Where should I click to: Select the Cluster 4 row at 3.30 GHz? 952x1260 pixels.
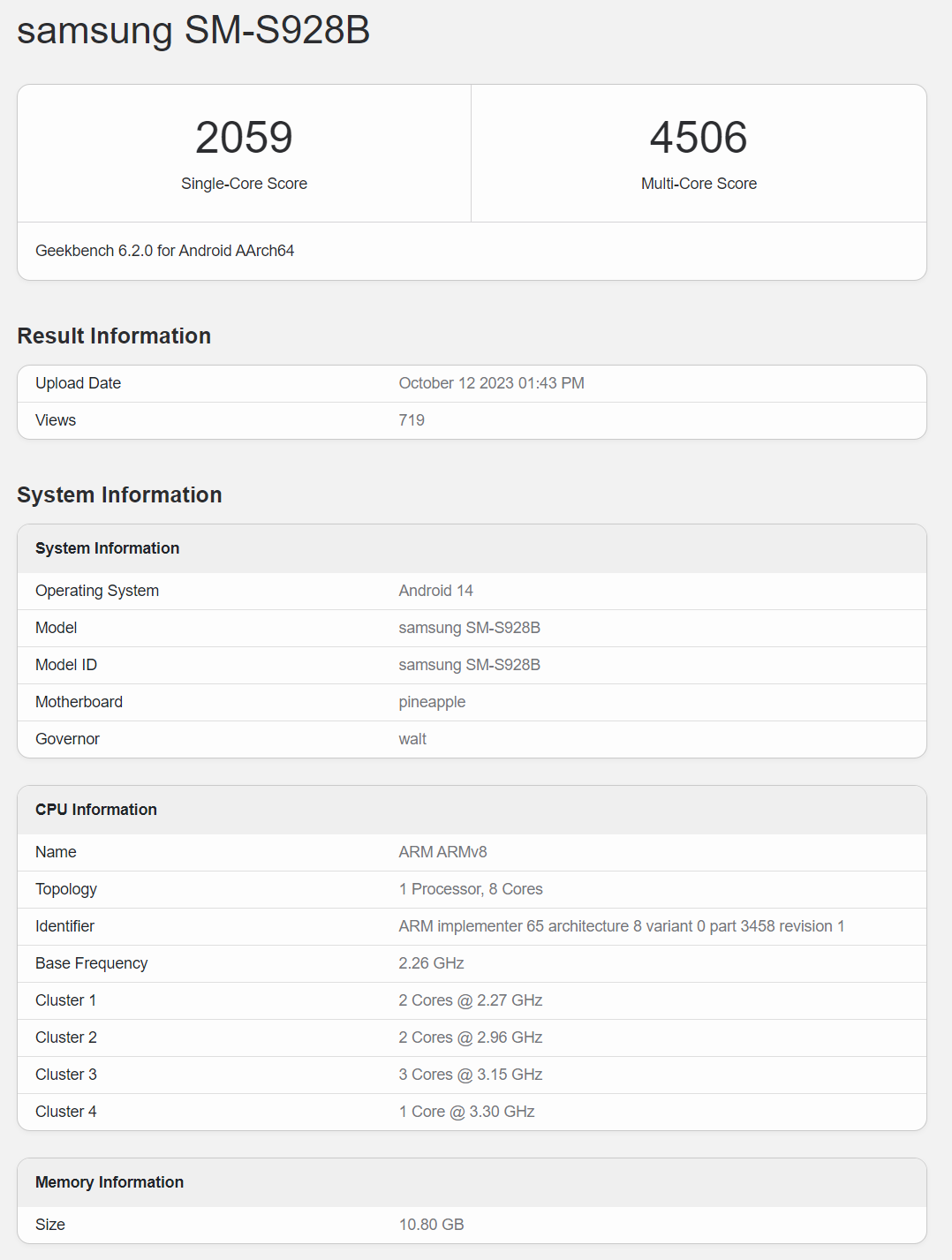point(466,1111)
